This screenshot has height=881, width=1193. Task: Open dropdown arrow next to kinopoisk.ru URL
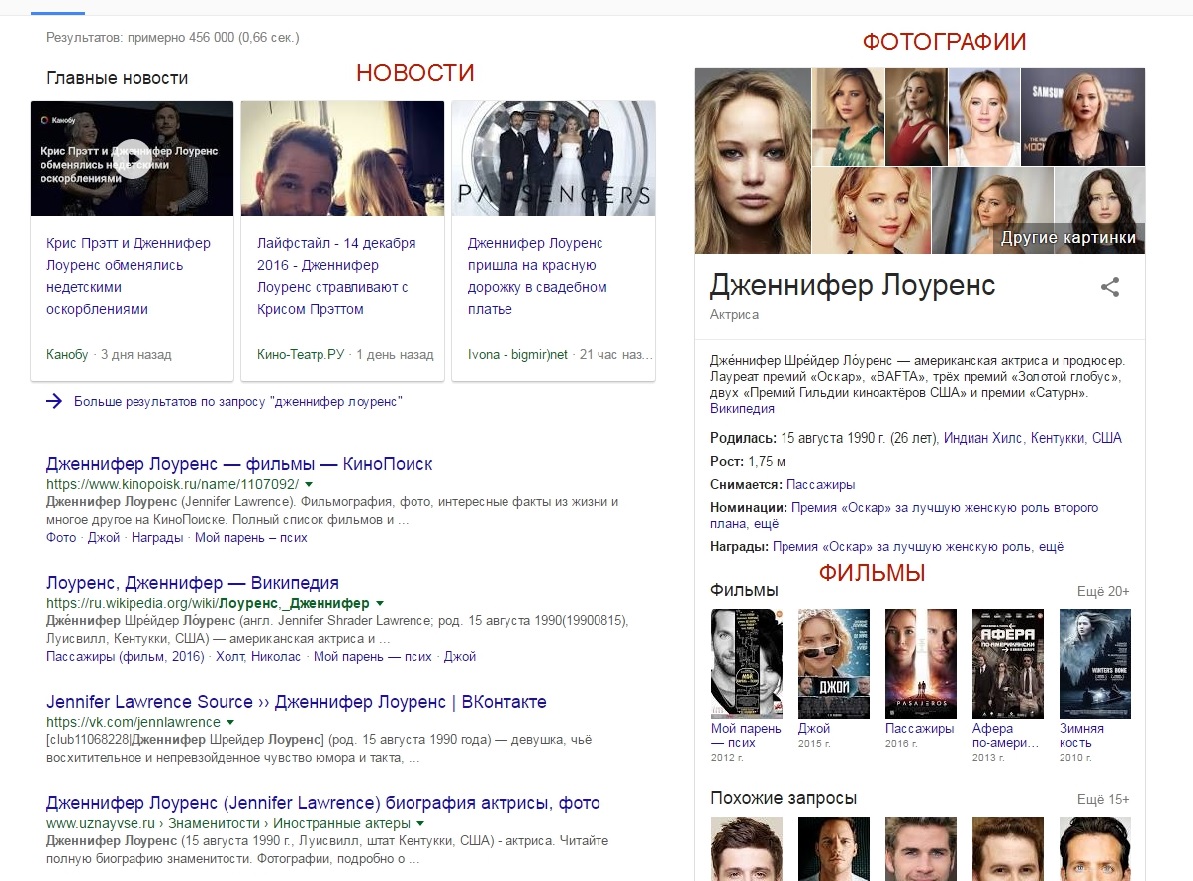pyautogui.click(x=308, y=484)
